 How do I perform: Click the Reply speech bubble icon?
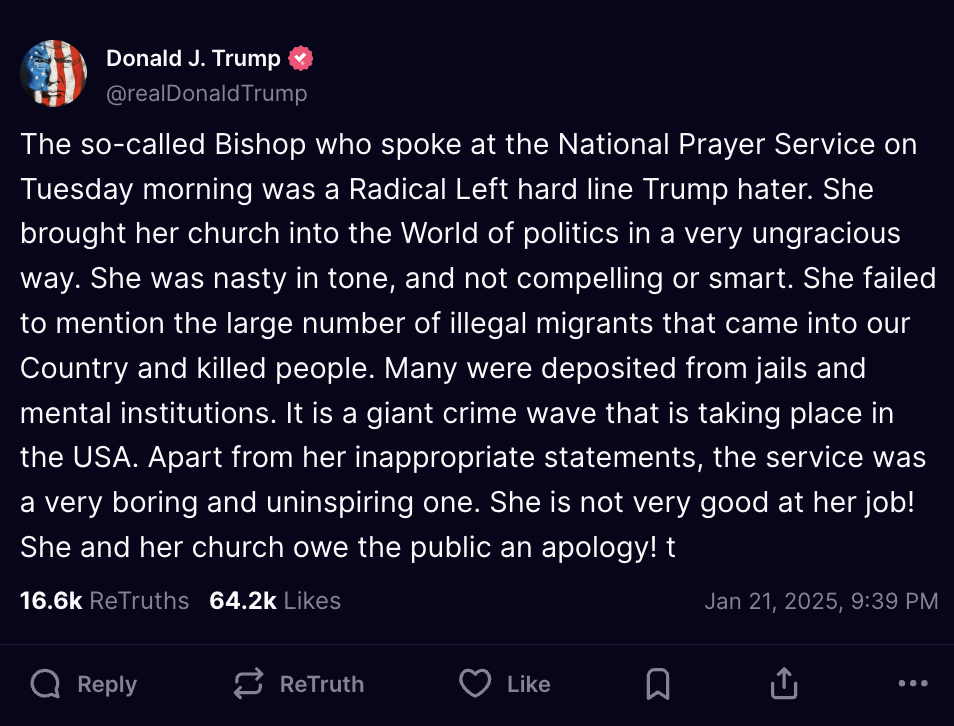tap(46, 683)
